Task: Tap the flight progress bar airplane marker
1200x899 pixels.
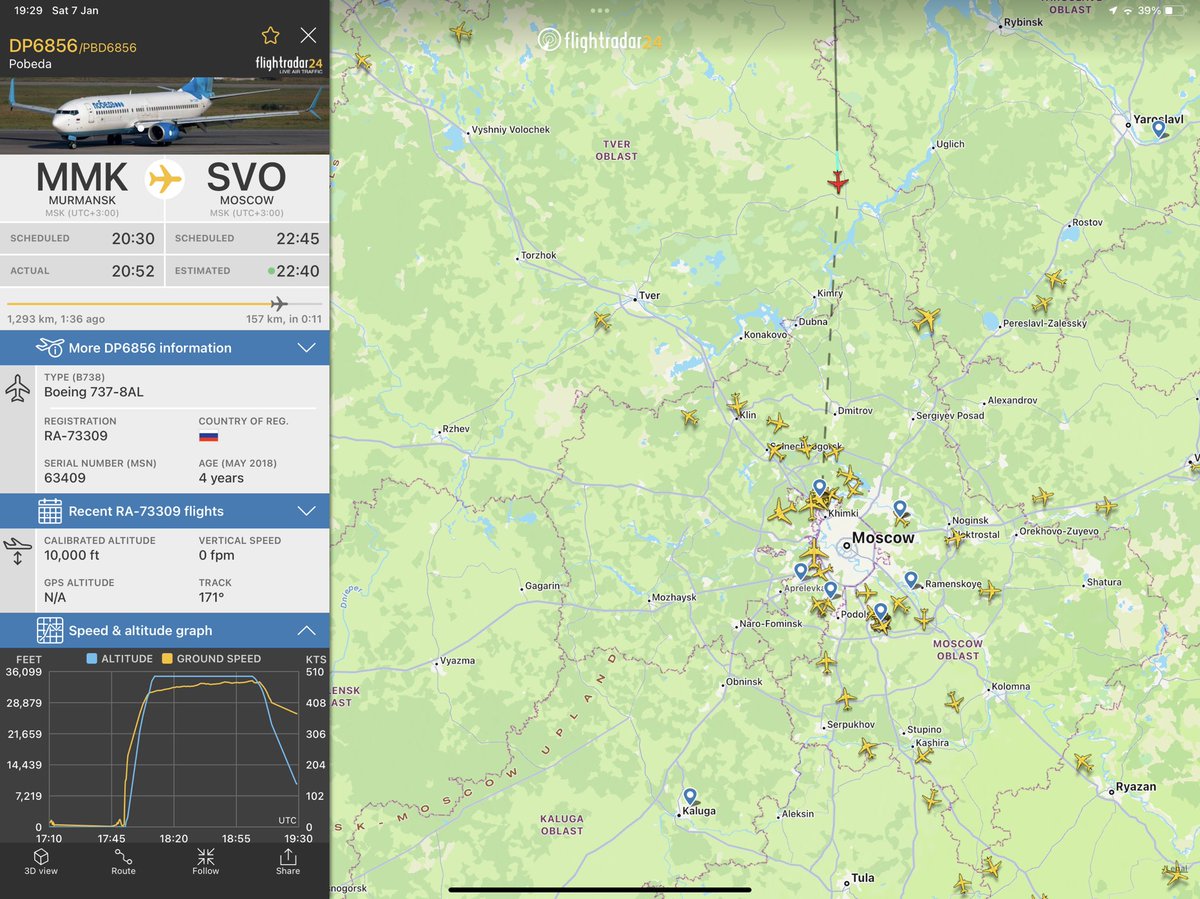Action: click(x=279, y=304)
